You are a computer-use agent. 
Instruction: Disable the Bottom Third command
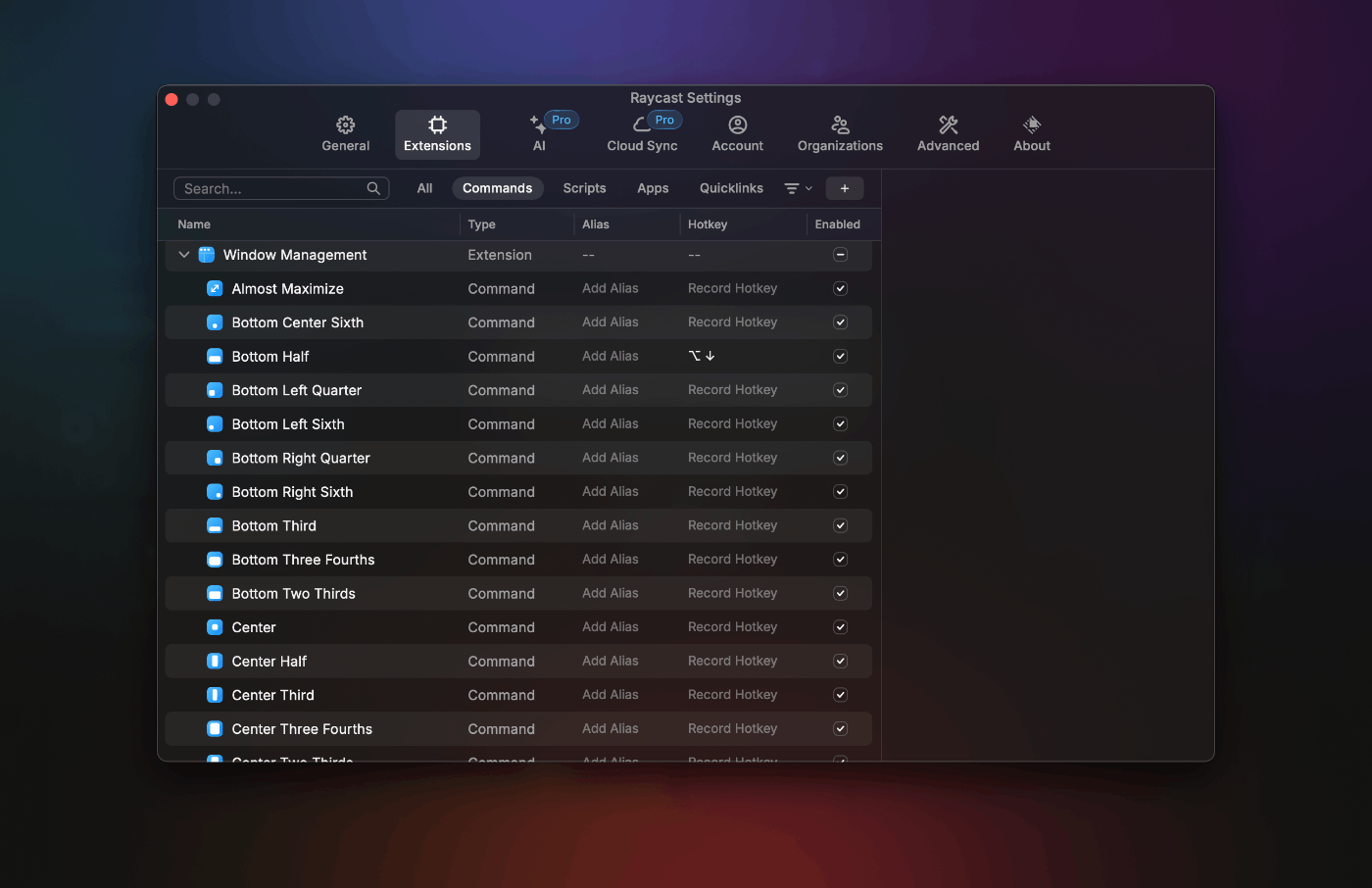pos(840,525)
